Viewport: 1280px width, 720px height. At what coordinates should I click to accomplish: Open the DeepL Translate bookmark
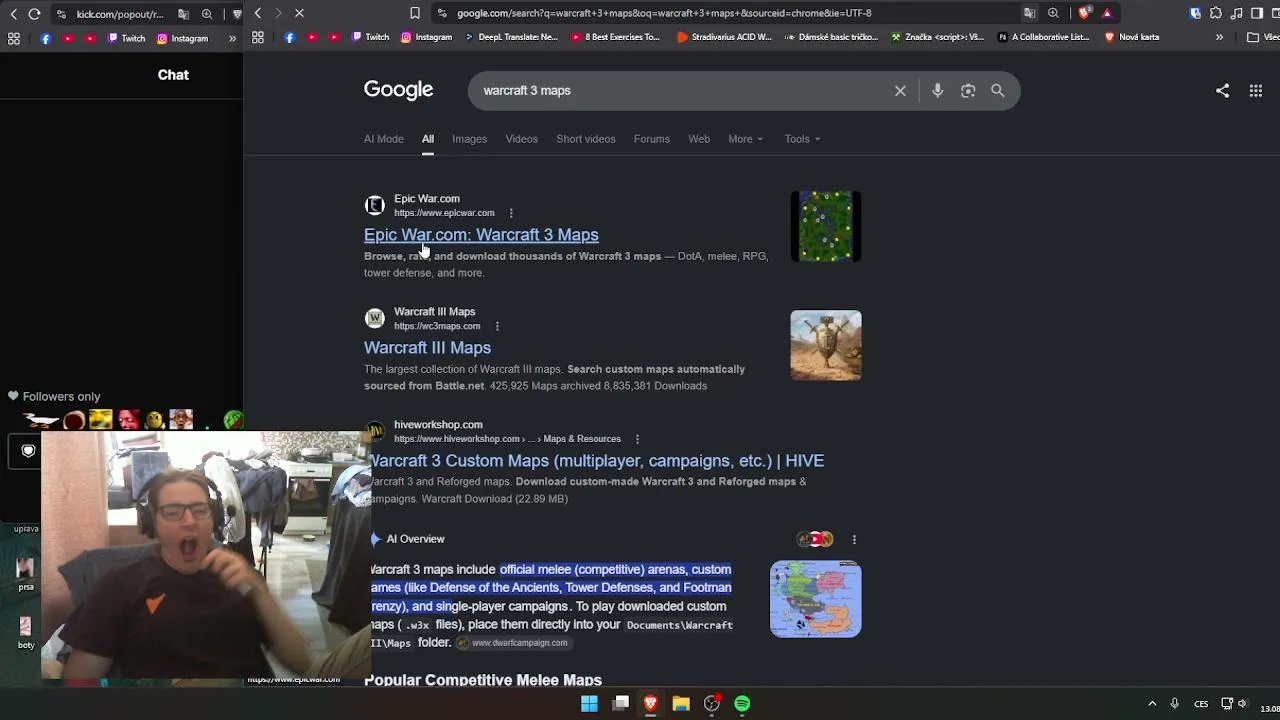(x=514, y=37)
